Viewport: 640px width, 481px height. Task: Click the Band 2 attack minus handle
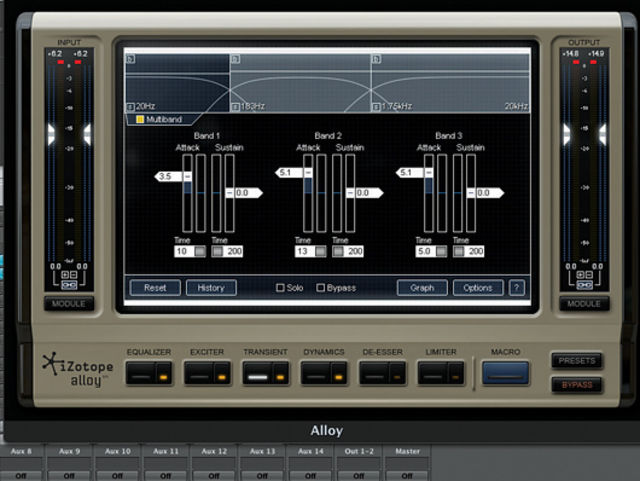tap(308, 173)
